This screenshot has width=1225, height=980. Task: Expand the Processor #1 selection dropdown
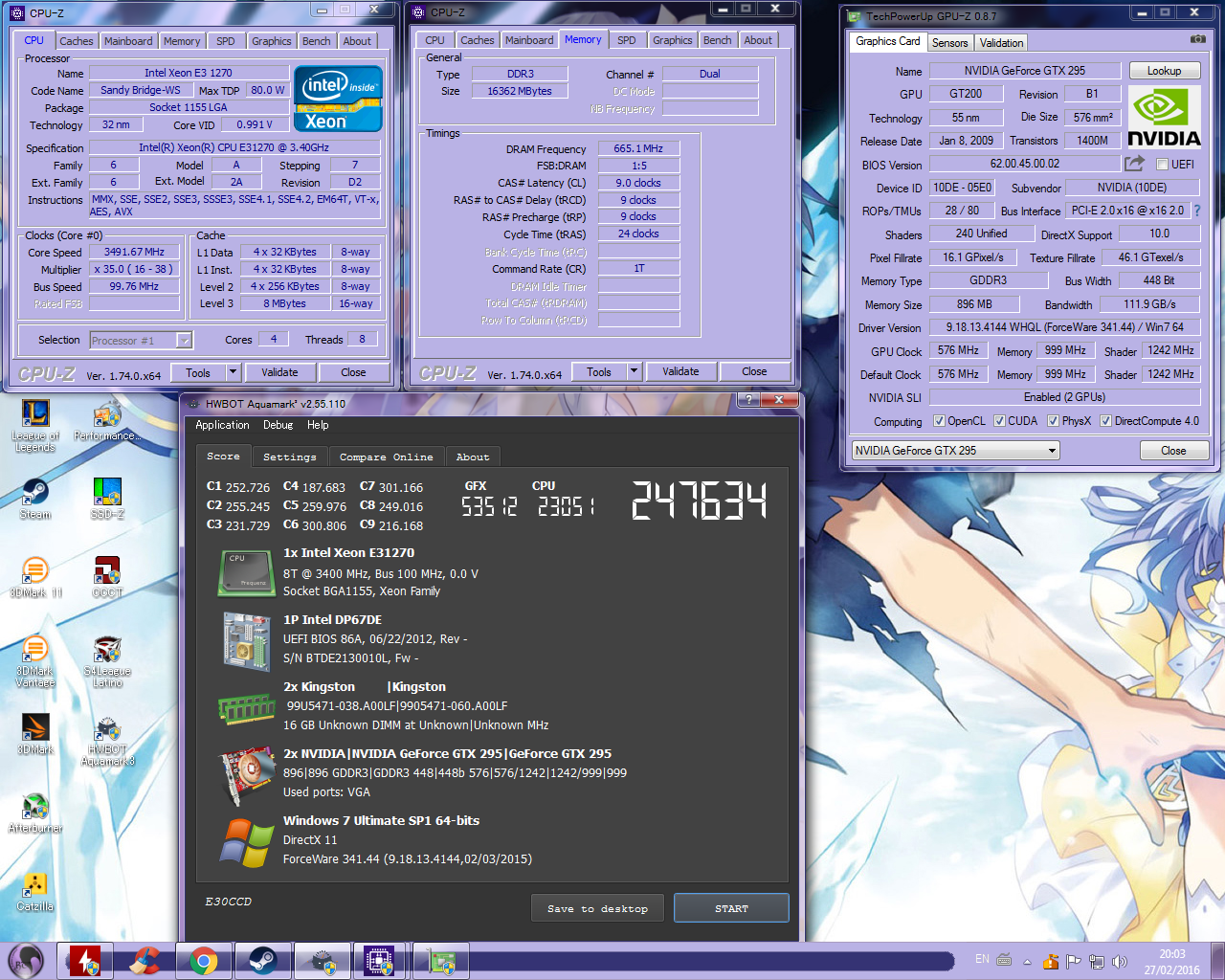point(185,340)
